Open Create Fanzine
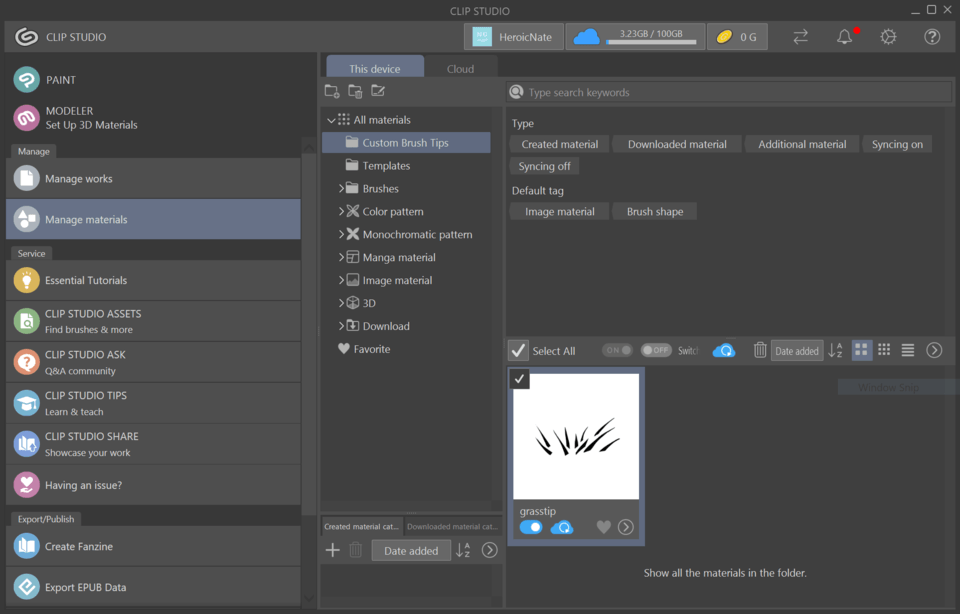This screenshot has width=960, height=614. [153, 546]
